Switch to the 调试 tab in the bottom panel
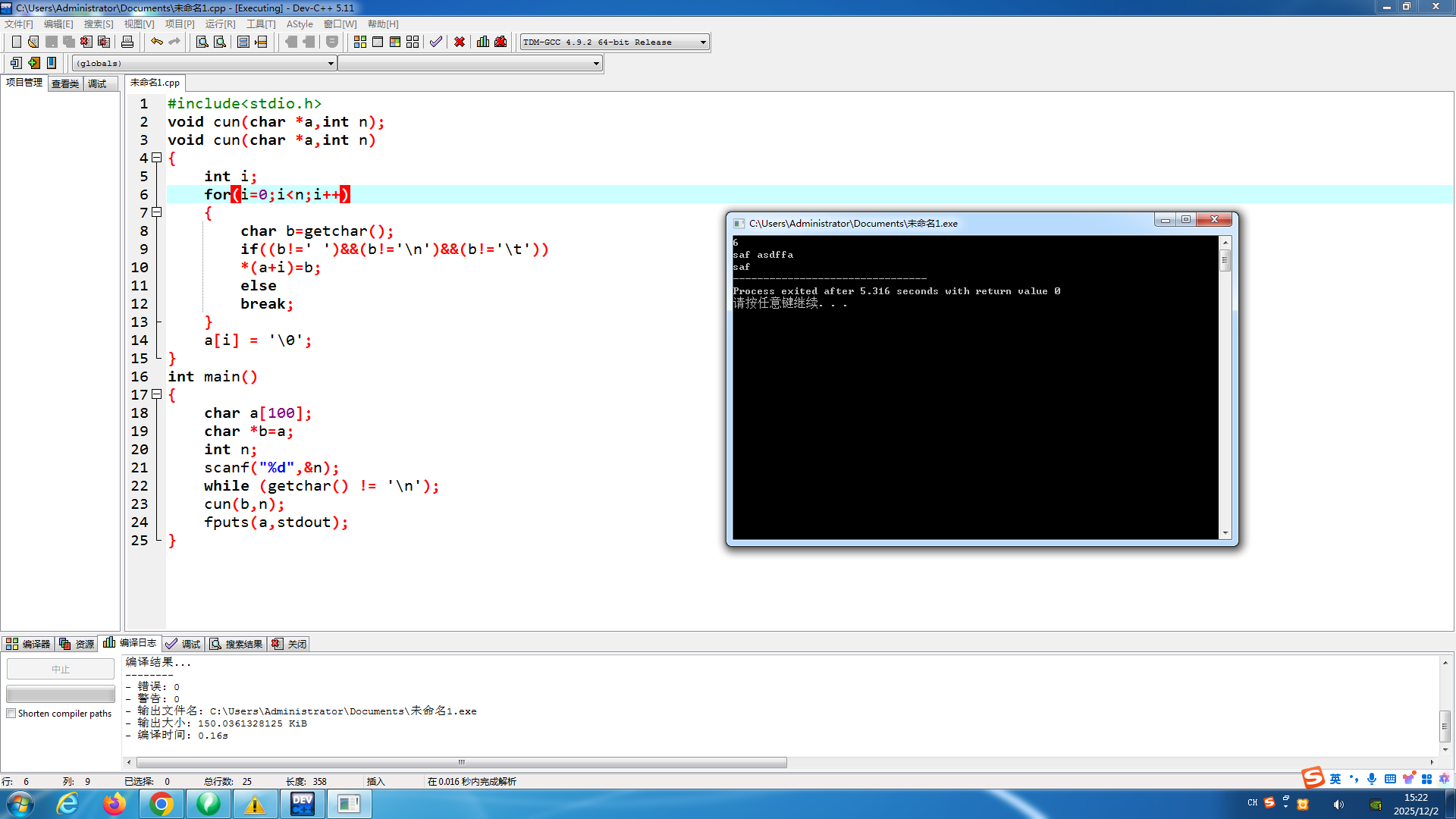1456x819 pixels. coord(183,644)
